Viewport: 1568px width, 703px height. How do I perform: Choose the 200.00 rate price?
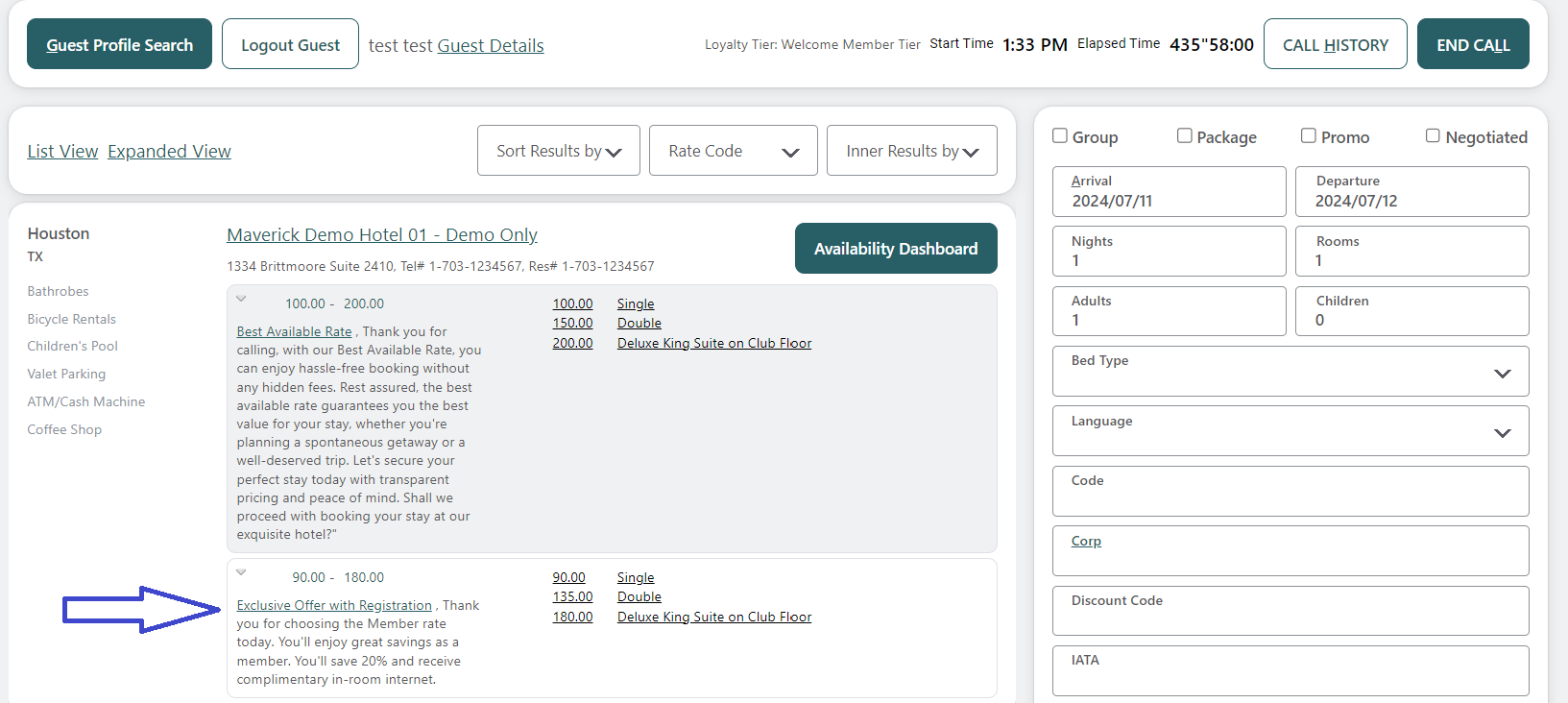coord(572,343)
